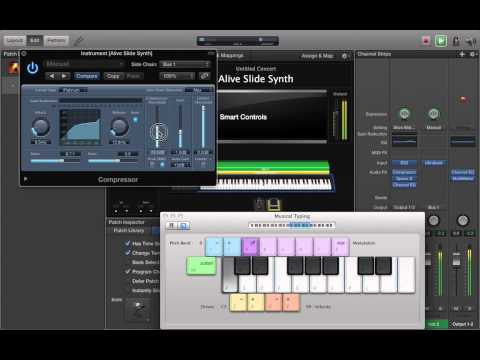
Task: Click the link icon in Compressor header
Action: (x=204, y=76)
